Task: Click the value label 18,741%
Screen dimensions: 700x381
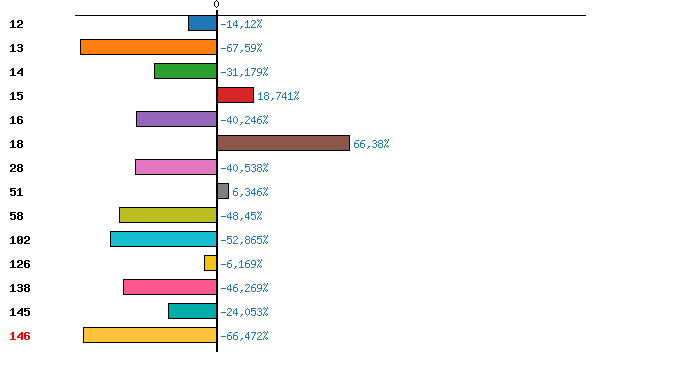Action: coord(278,96)
